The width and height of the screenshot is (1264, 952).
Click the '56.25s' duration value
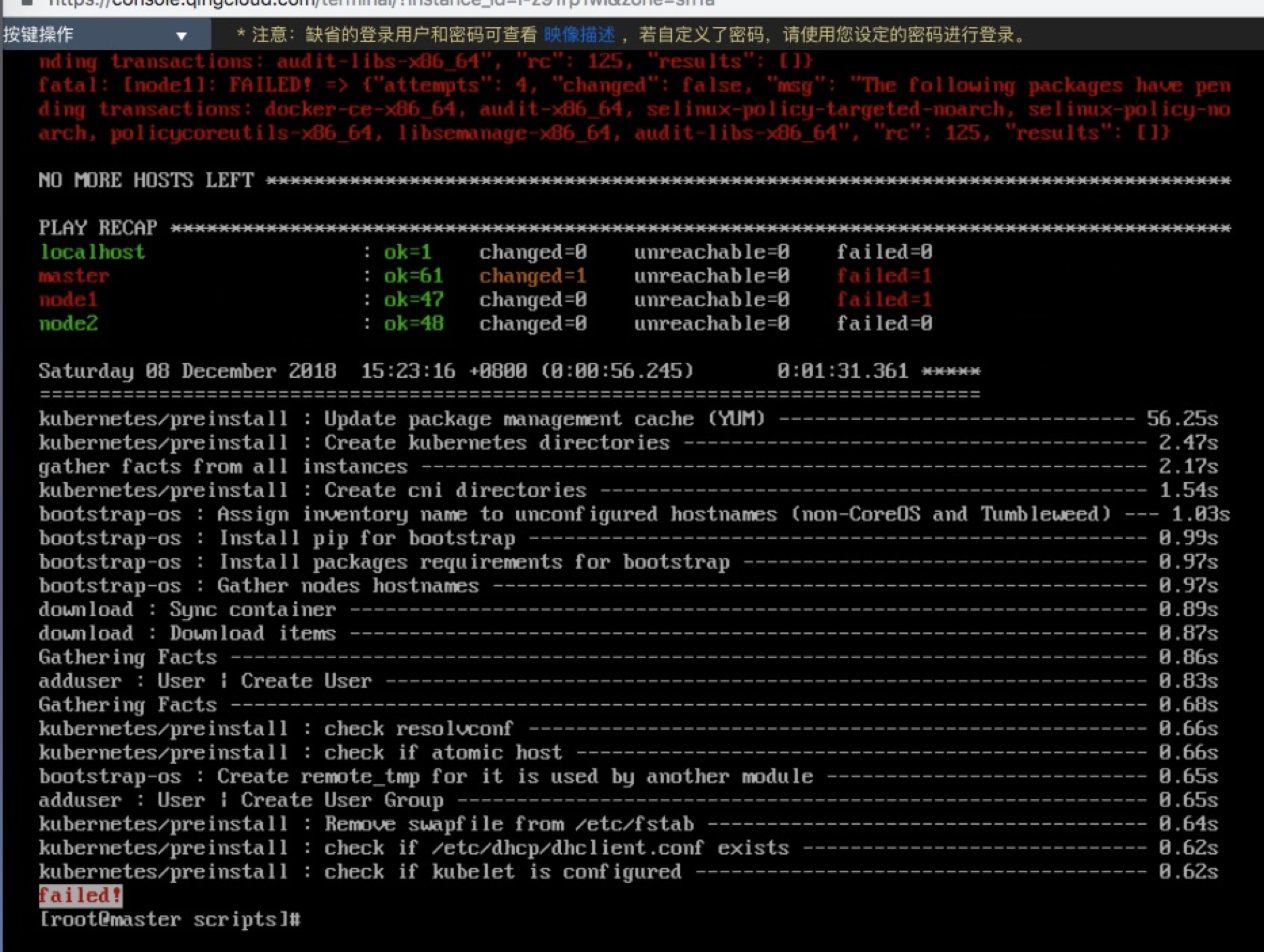click(1182, 419)
